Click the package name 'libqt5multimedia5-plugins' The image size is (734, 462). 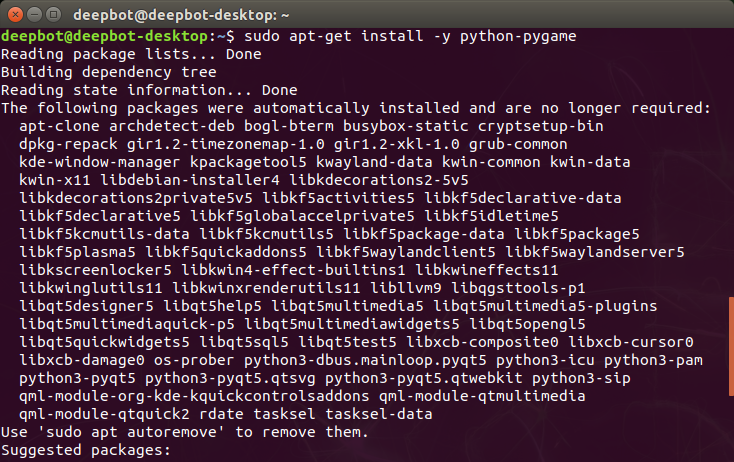545,306
